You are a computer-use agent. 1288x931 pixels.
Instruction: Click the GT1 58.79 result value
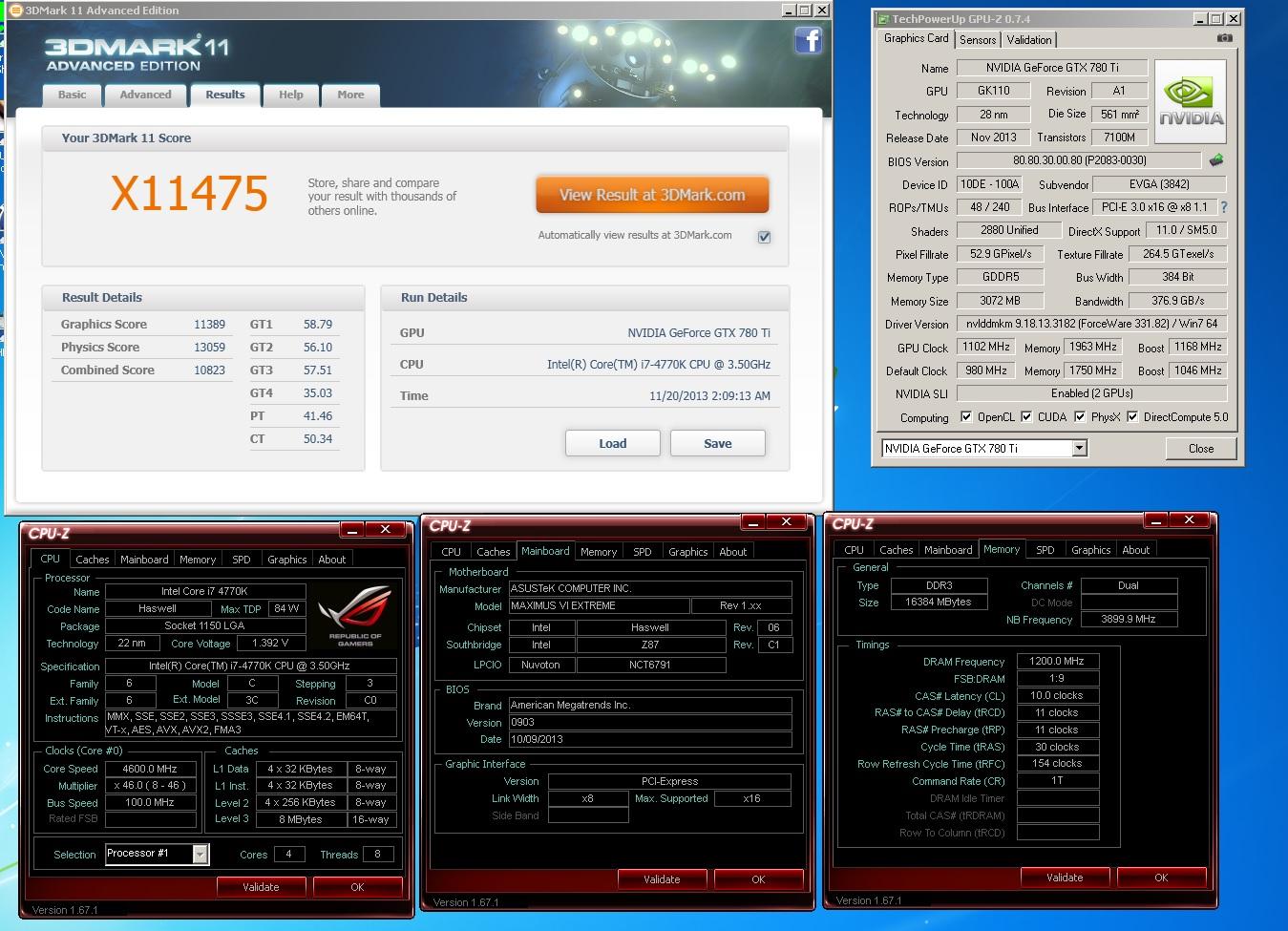pos(318,325)
